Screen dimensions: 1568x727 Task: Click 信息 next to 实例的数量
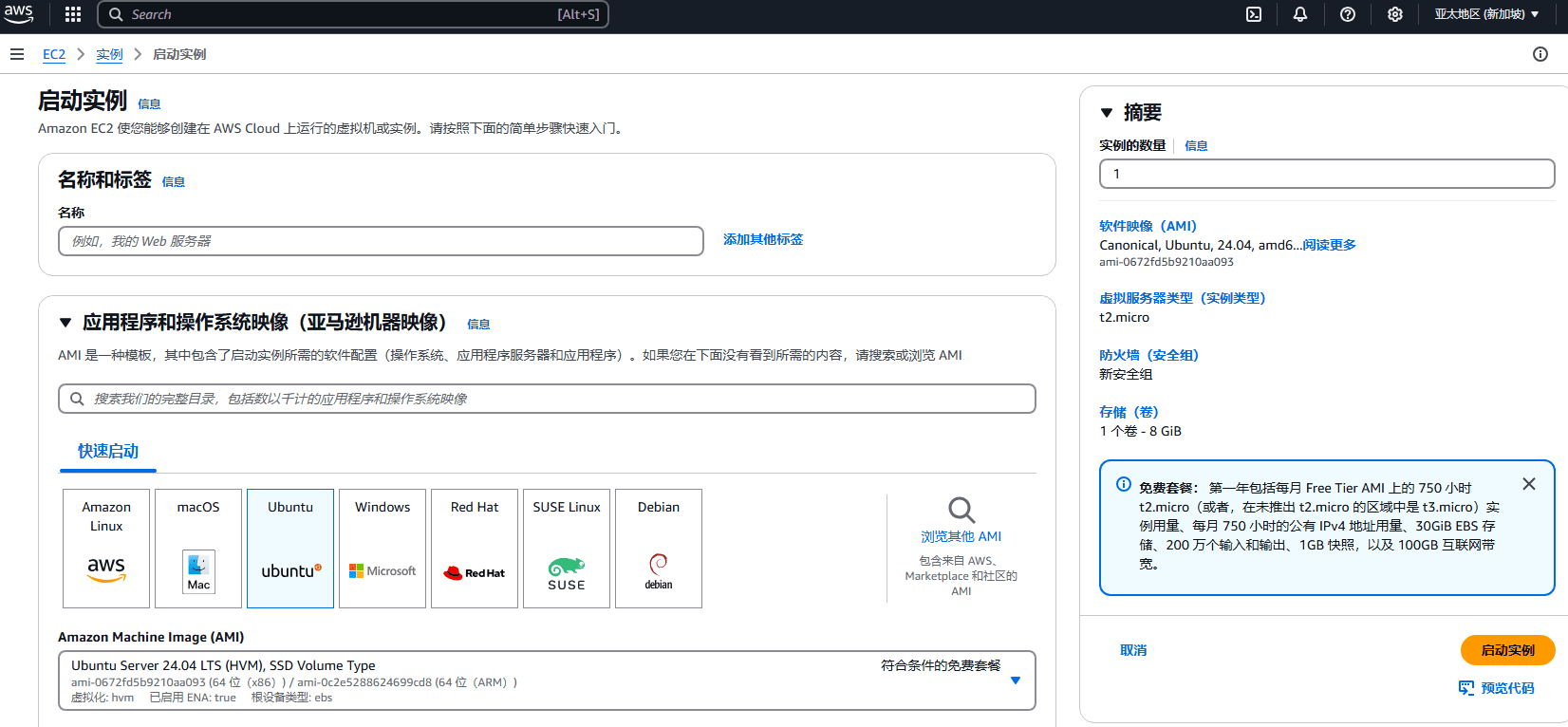pos(1196,146)
